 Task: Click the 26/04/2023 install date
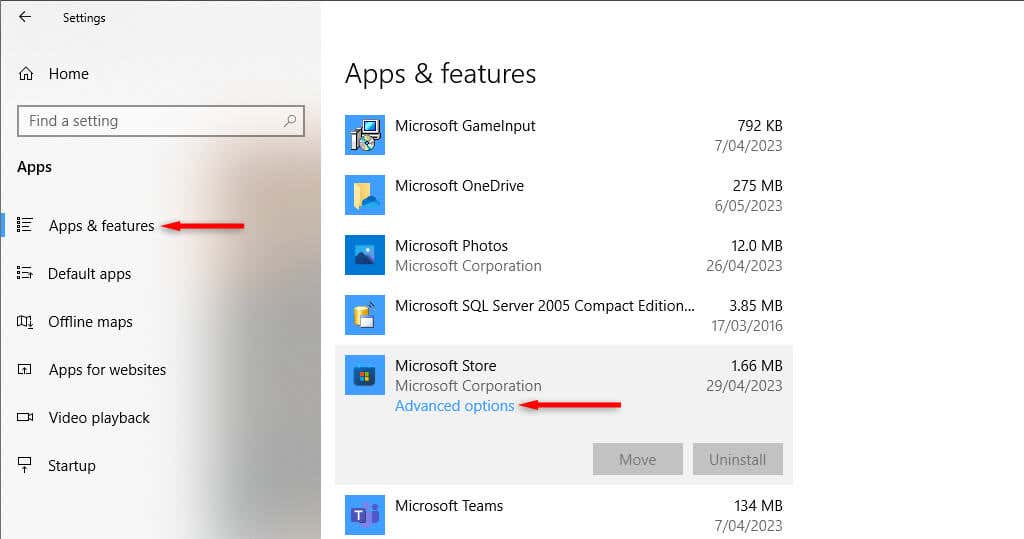coord(744,266)
